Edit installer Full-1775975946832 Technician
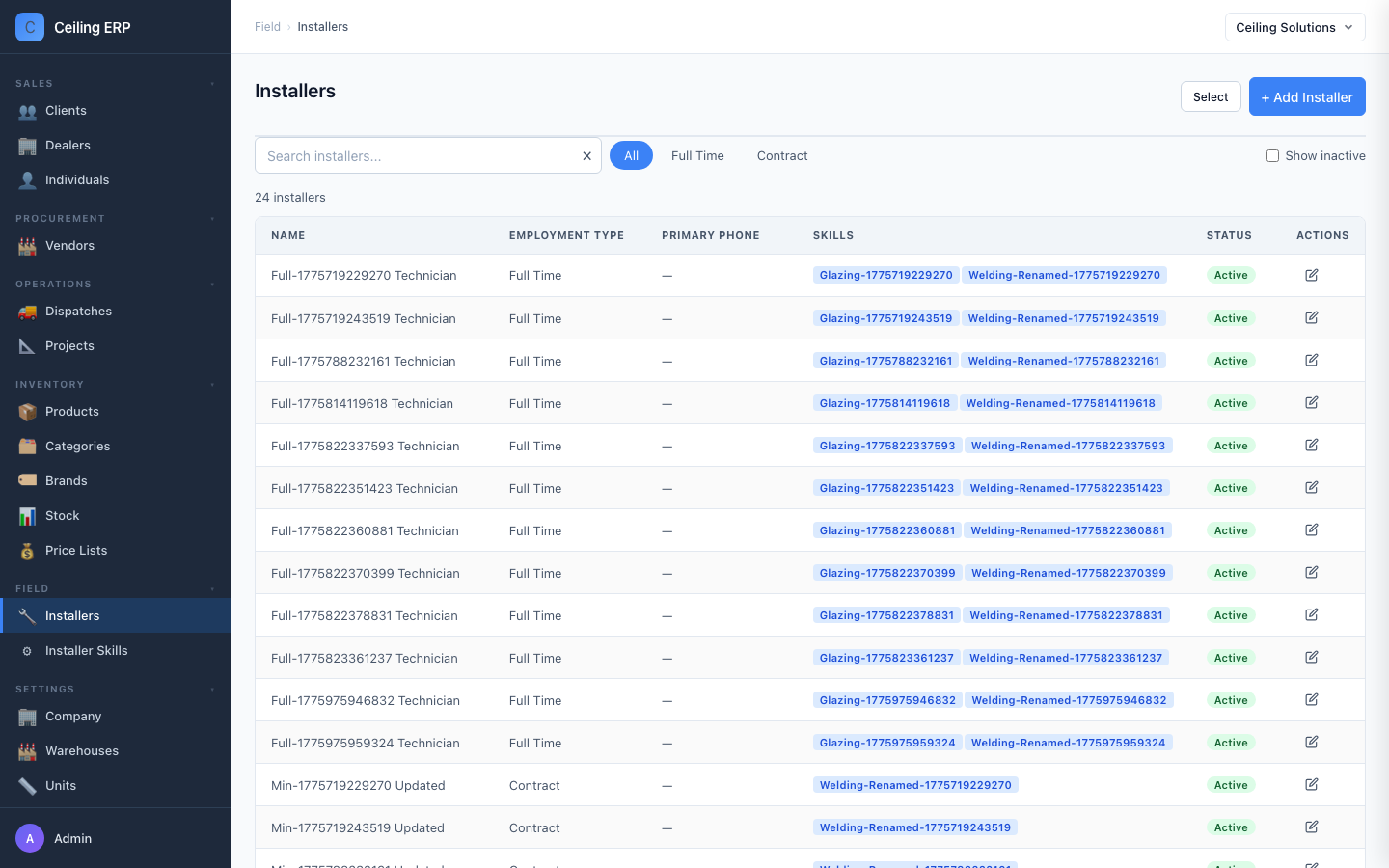This screenshot has width=1389, height=868. tap(1312, 699)
